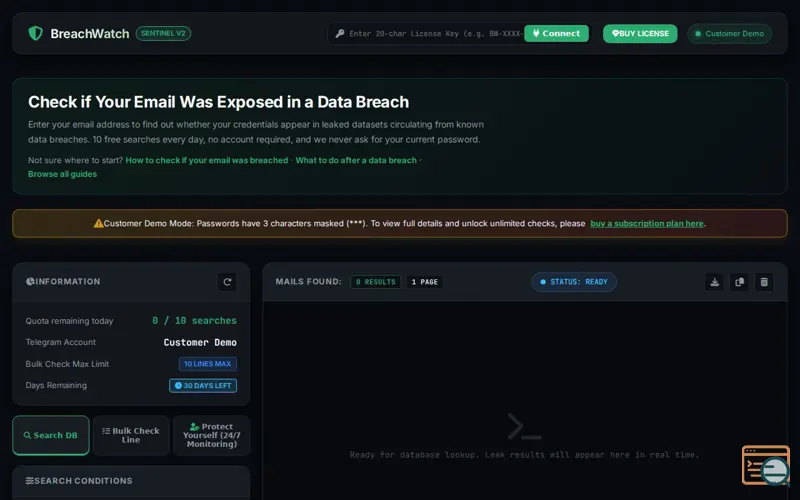Click the BreachWatch shield logo
Screen dimensions: 800x500
click(x=35, y=34)
